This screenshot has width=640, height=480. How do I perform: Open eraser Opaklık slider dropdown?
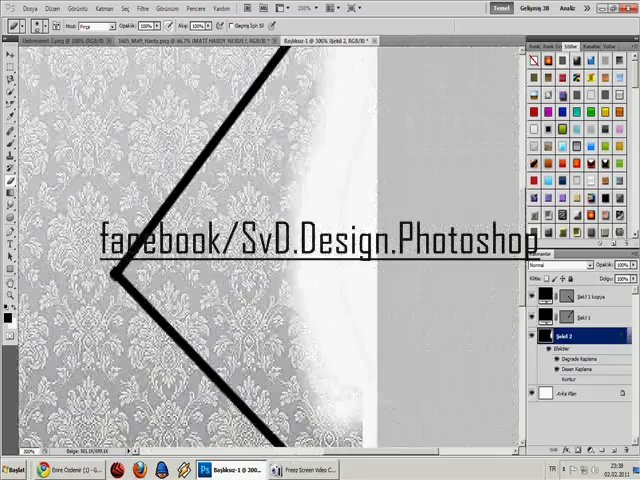[x=157, y=26]
